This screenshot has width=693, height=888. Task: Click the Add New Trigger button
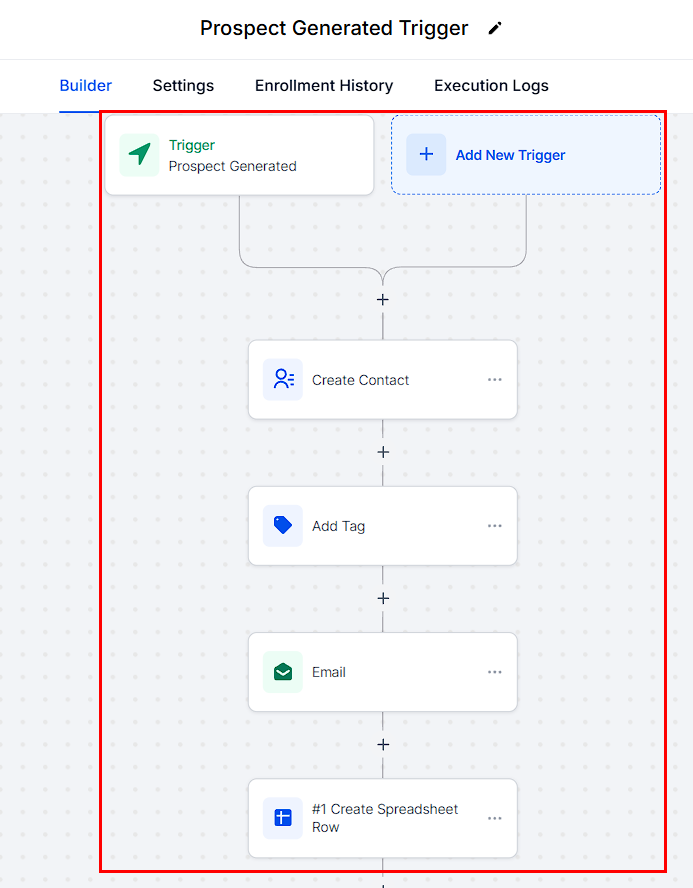point(525,155)
